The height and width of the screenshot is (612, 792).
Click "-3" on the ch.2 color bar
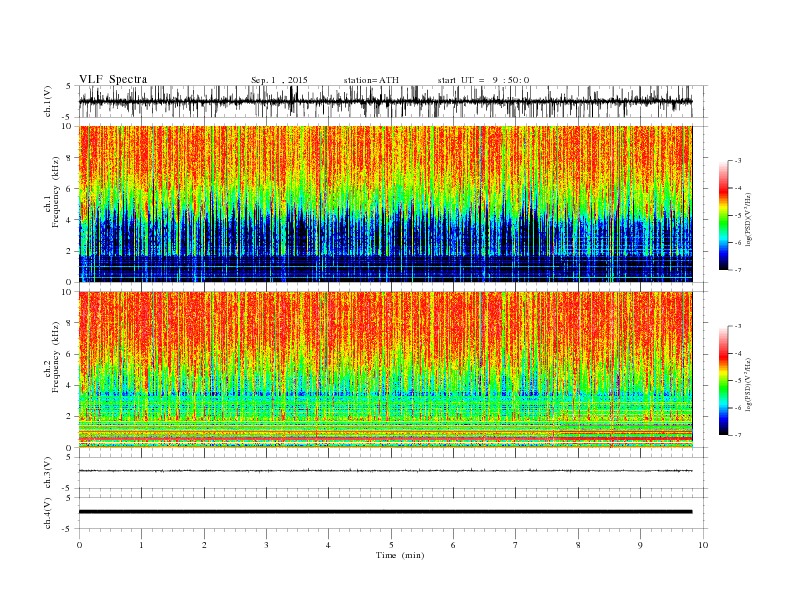(737, 326)
